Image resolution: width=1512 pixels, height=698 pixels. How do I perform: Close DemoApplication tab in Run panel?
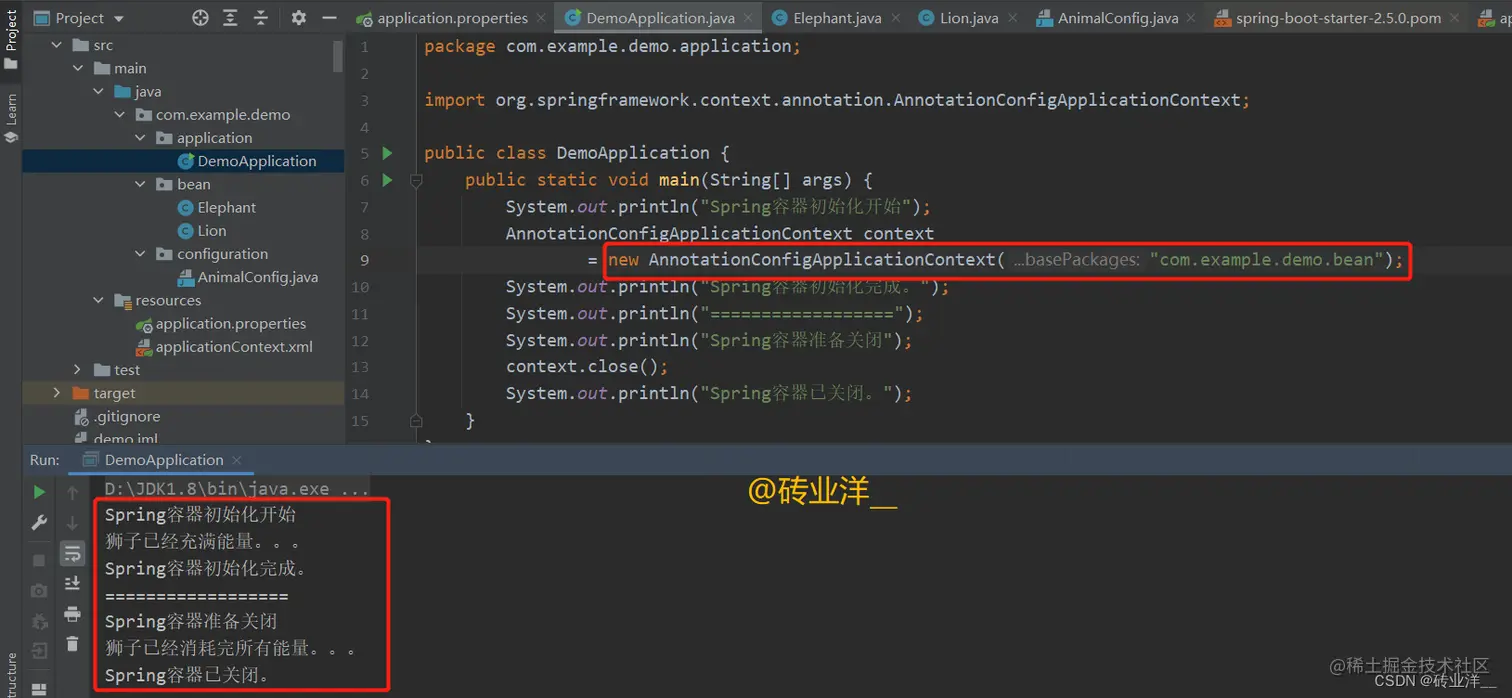pyautogui.click(x=237, y=460)
